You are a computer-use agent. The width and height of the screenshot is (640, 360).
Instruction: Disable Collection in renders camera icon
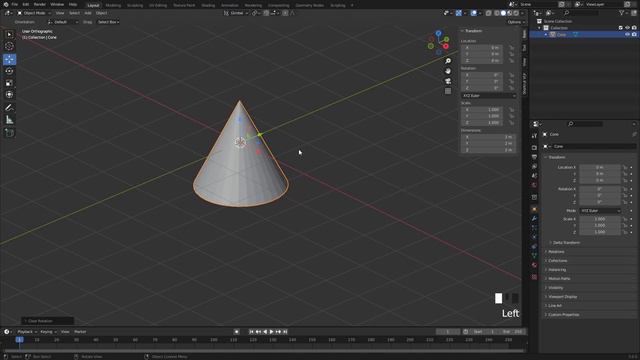634,28
